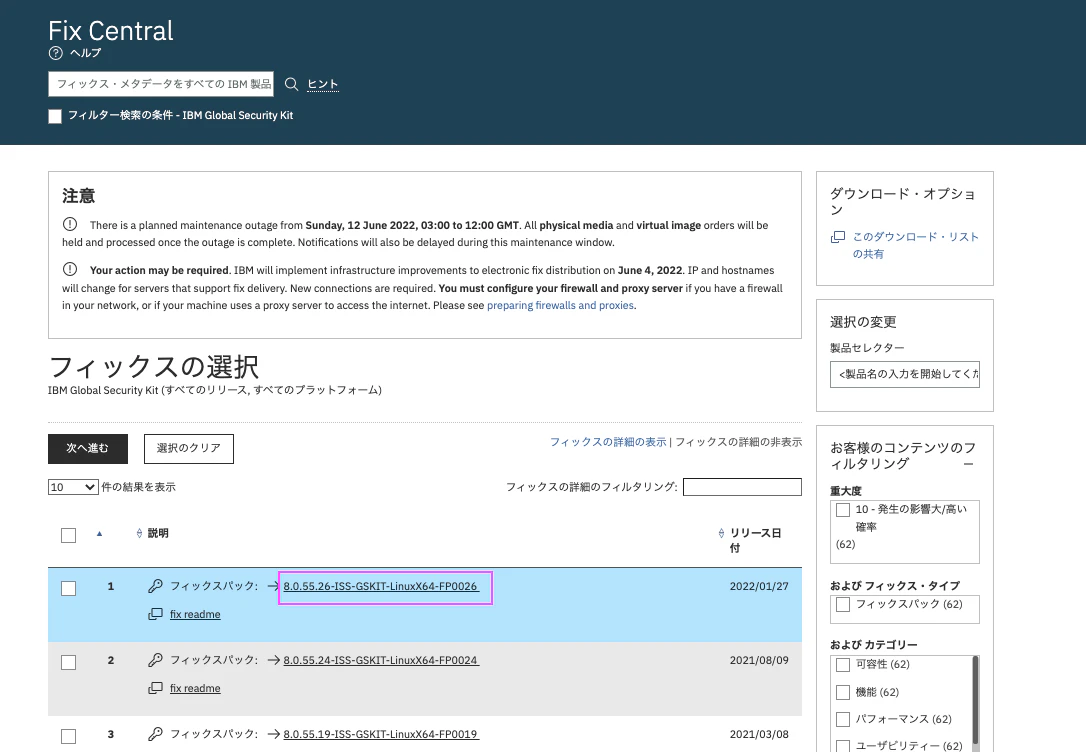
Task: Check the box for fix row 3
Action: 69,737
